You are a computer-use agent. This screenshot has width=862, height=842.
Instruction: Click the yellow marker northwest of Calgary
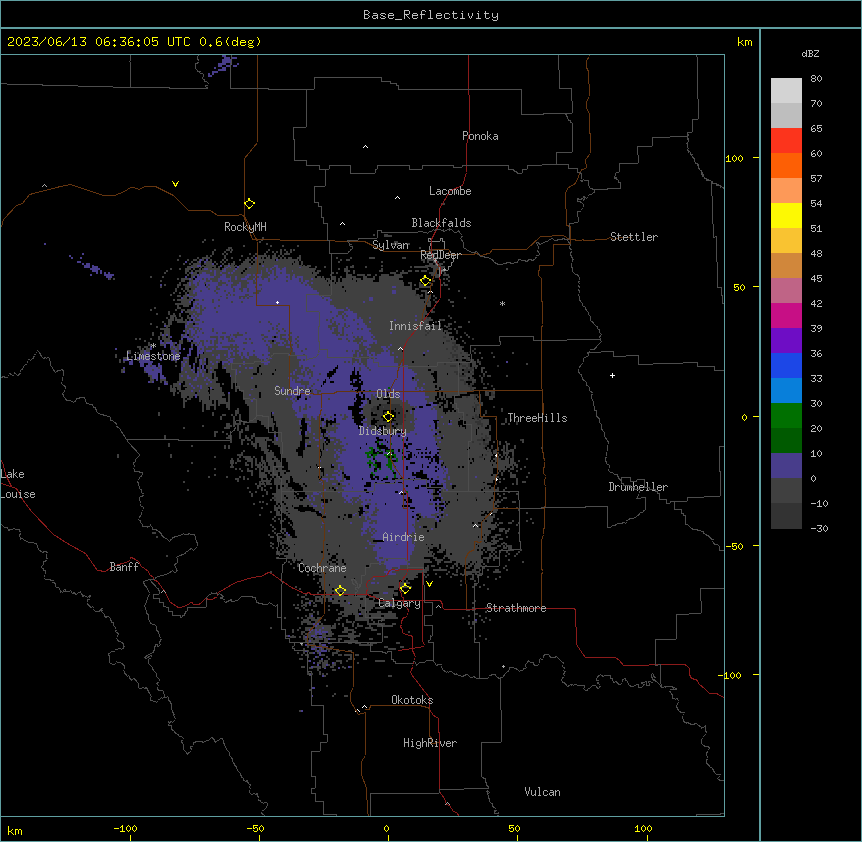(x=340, y=590)
